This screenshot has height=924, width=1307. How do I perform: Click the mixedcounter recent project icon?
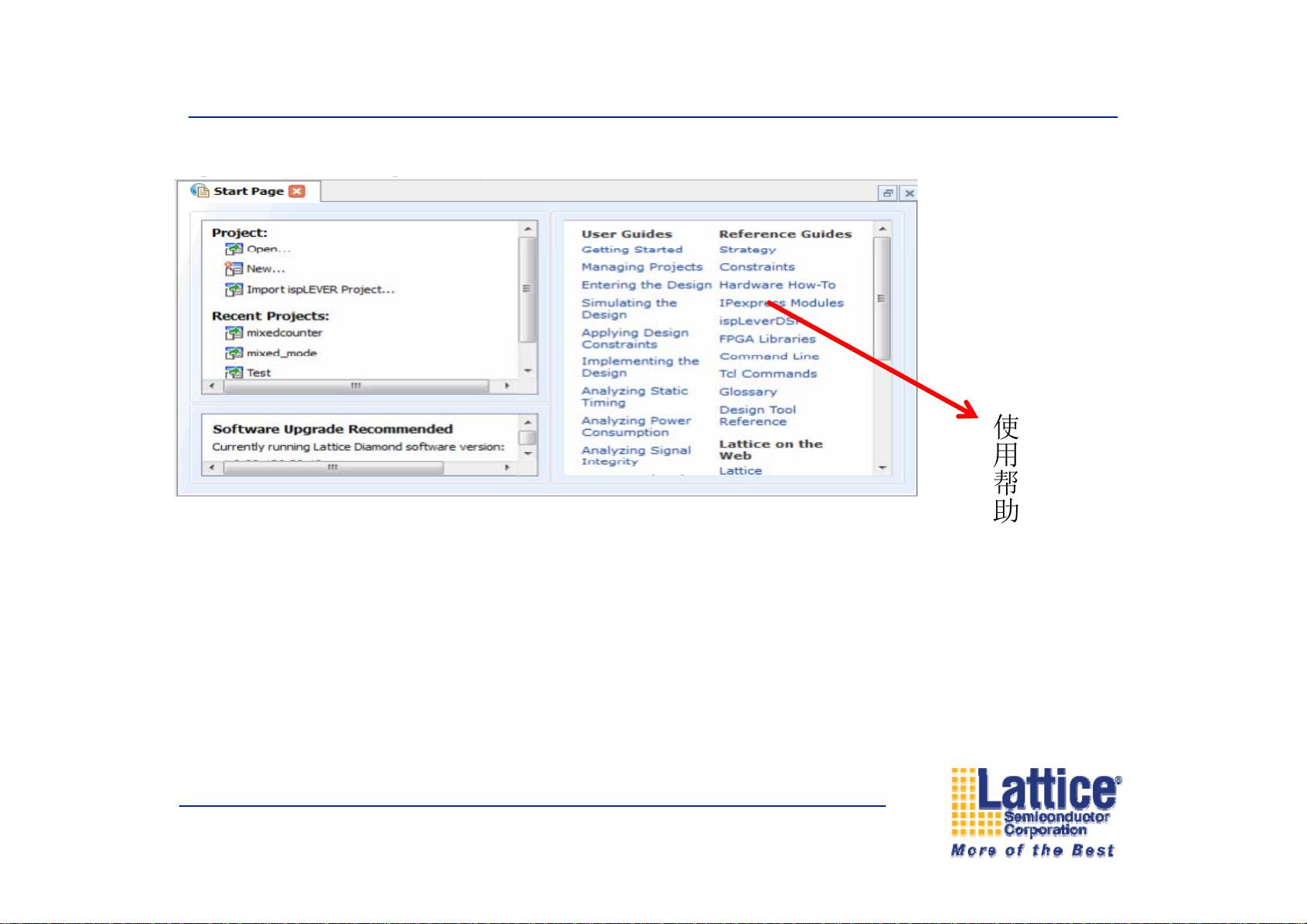(233, 333)
